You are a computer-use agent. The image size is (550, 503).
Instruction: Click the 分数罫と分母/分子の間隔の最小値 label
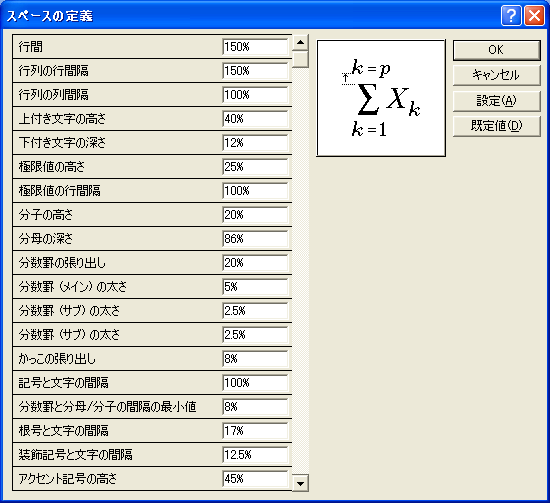point(108,407)
